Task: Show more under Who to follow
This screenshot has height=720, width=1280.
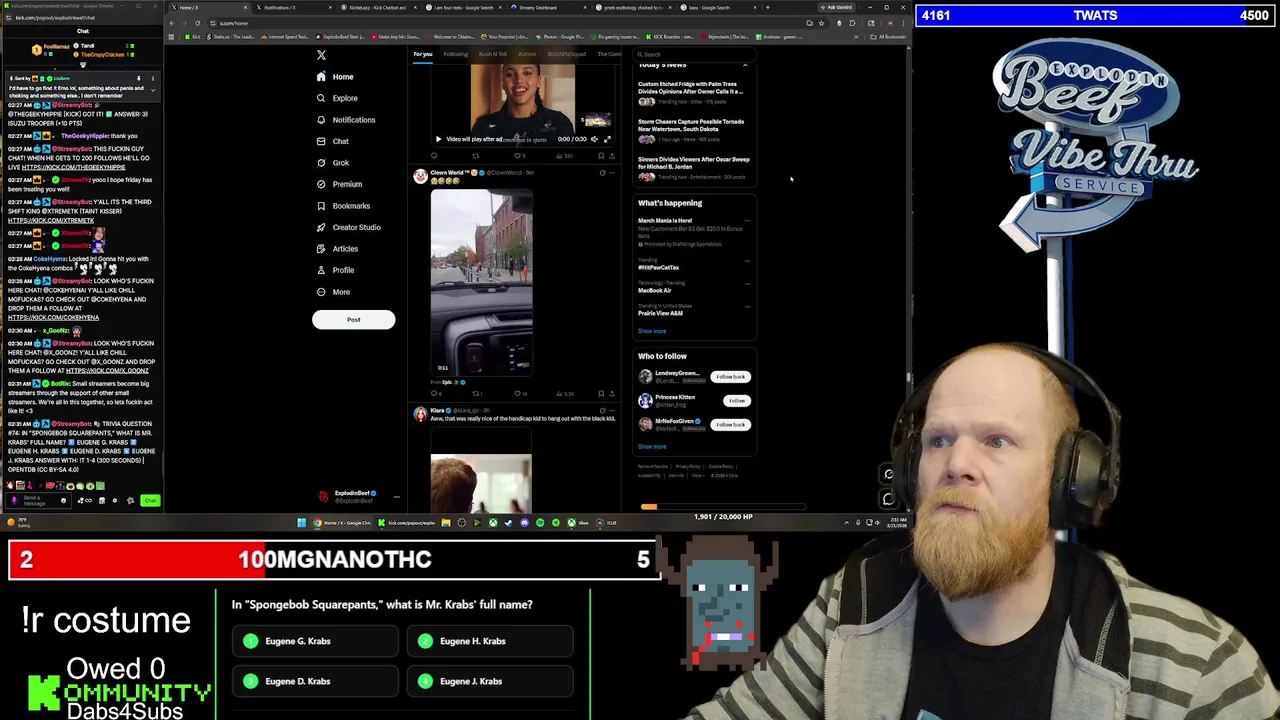Action: tap(652, 446)
